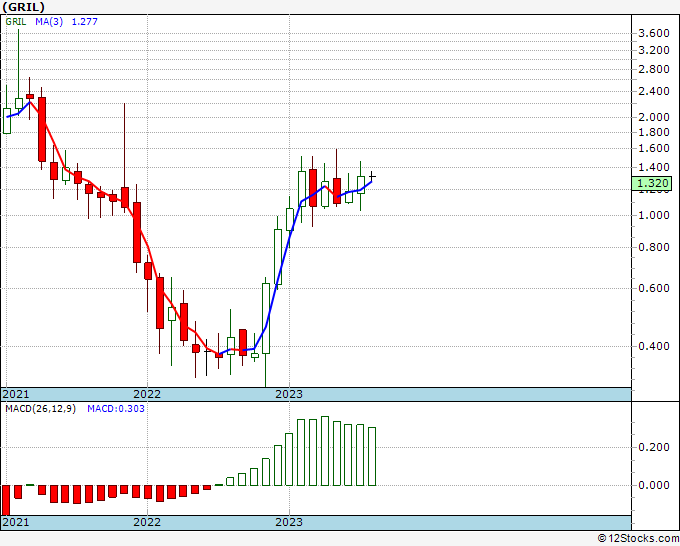Viewport: 680px width, 546px height.
Task: Click the 2.000 price axis label
Action: click(654, 117)
